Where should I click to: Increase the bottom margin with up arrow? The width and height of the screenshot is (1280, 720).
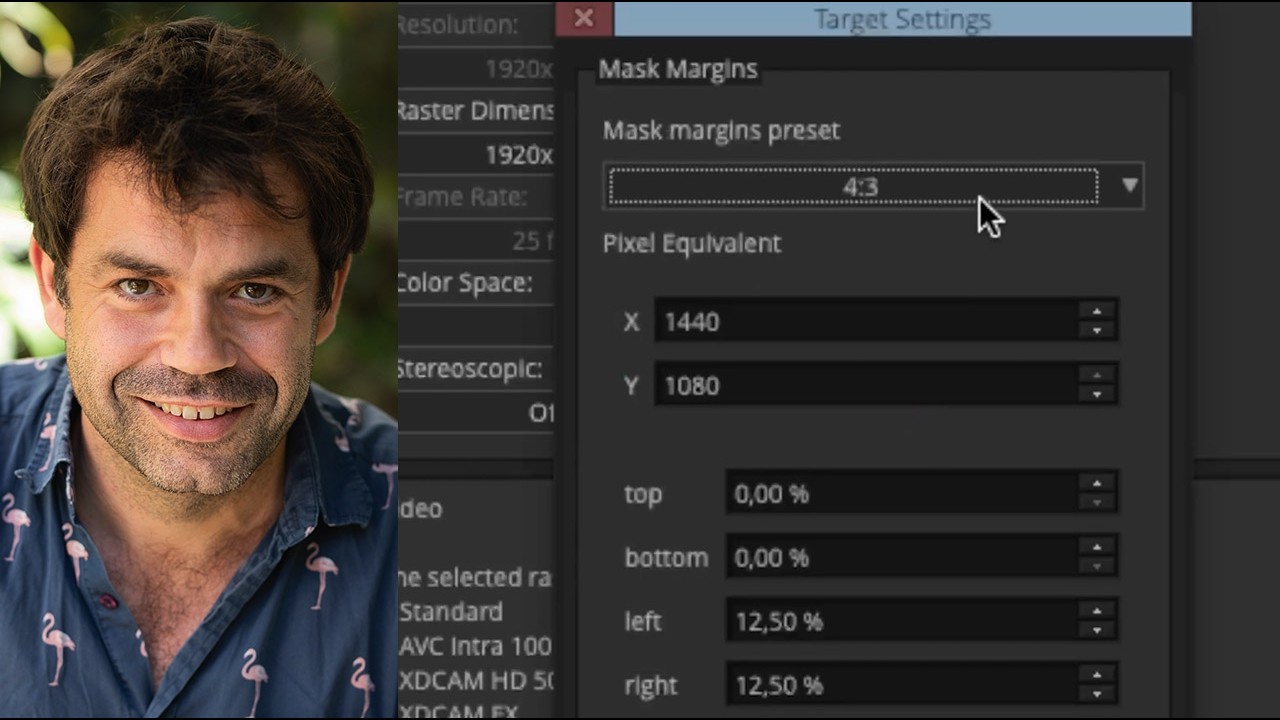pyautogui.click(x=1097, y=548)
